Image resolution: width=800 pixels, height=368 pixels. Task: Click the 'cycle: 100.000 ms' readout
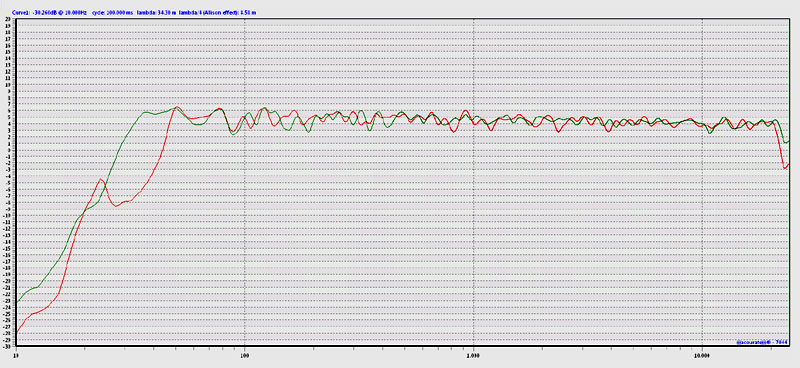click(x=112, y=12)
